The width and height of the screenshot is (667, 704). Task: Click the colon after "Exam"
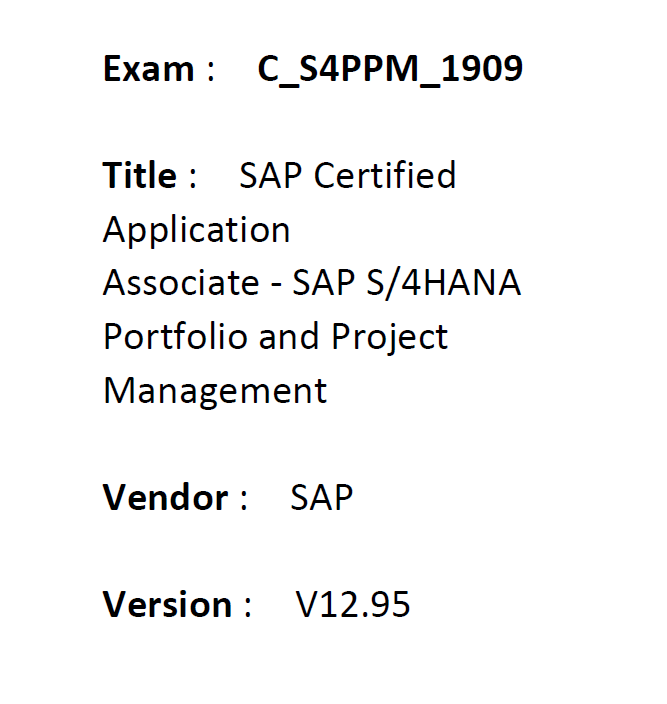click(210, 71)
